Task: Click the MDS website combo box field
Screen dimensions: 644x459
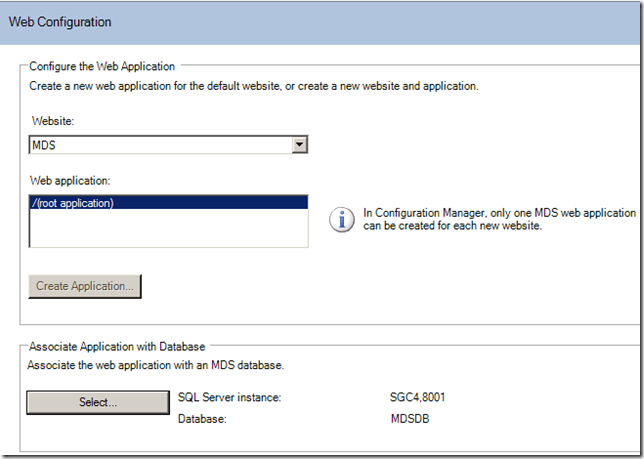Action: (160, 146)
